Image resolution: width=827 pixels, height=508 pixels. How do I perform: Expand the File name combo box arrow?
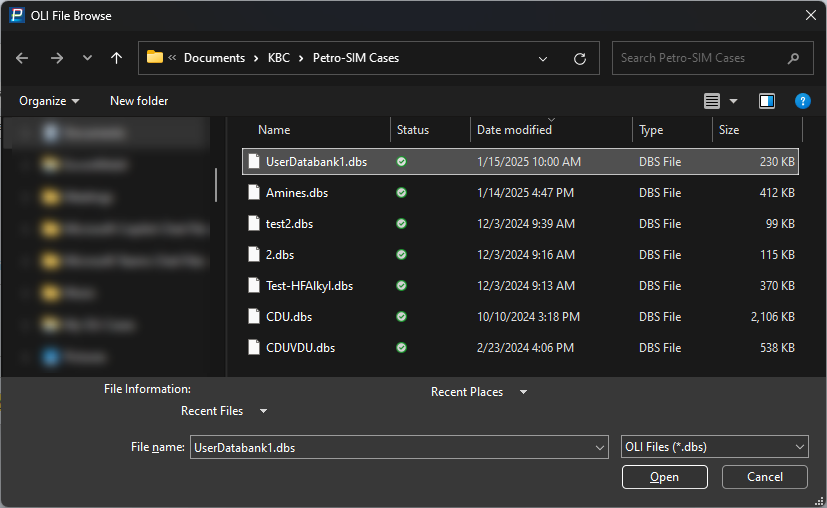click(x=600, y=447)
